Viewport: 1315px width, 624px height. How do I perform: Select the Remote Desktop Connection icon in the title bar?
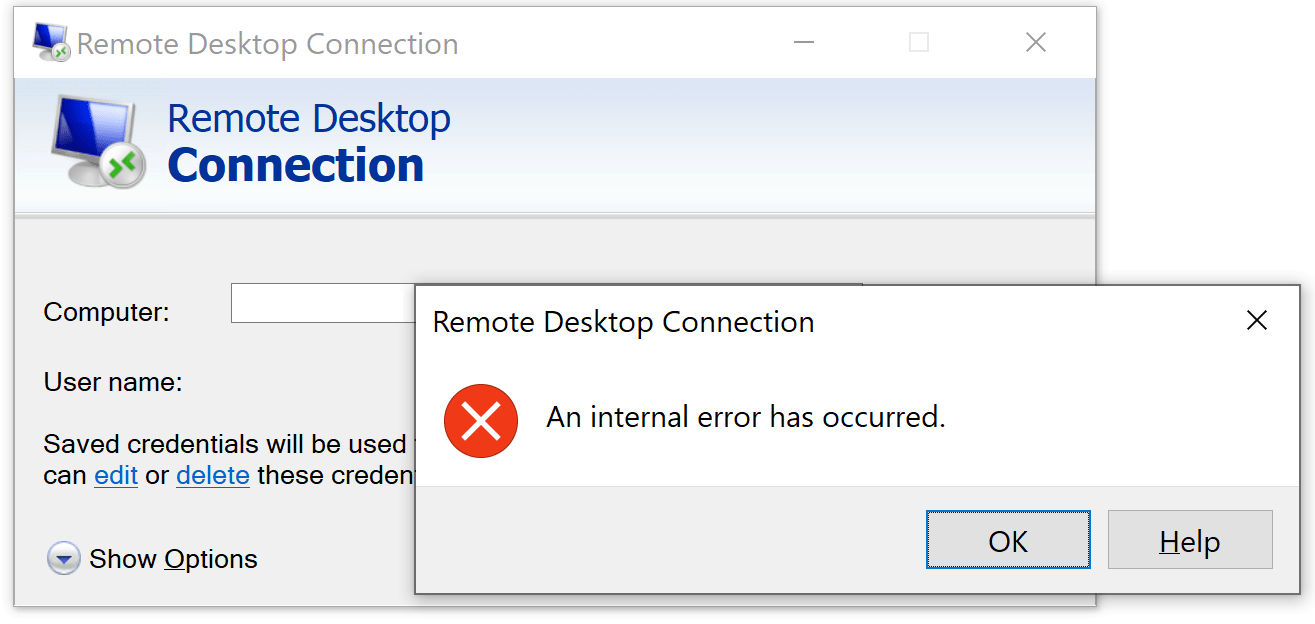49,42
